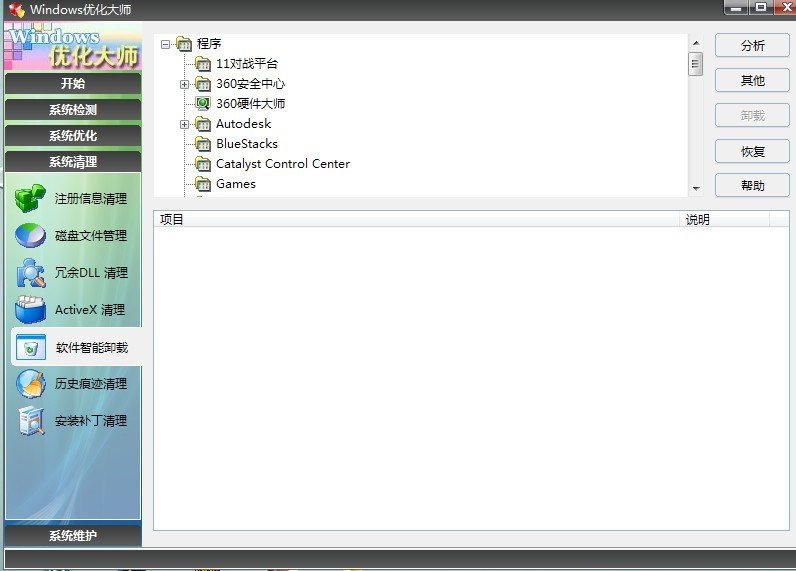Click the tree scrollbar up arrow

pos(696,43)
